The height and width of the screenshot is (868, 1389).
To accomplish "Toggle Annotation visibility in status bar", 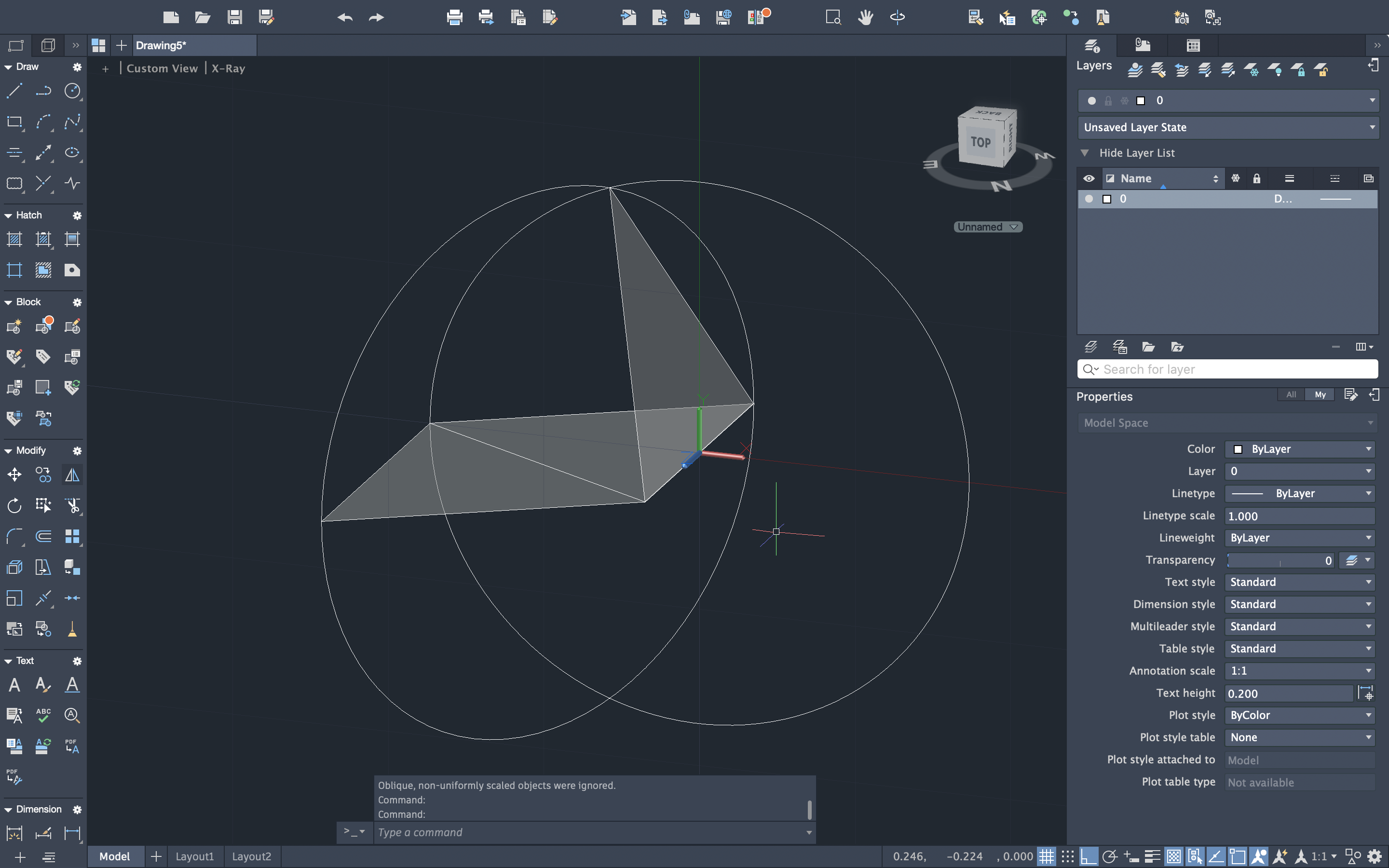I will click(x=1259, y=856).
